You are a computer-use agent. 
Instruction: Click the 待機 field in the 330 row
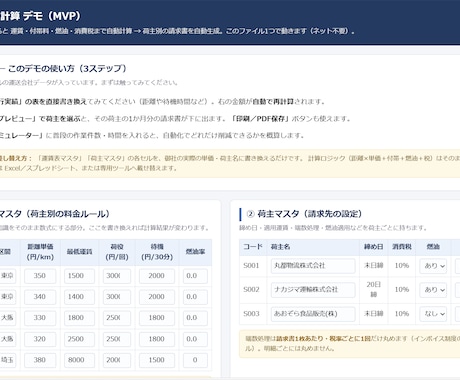[157, 318]
